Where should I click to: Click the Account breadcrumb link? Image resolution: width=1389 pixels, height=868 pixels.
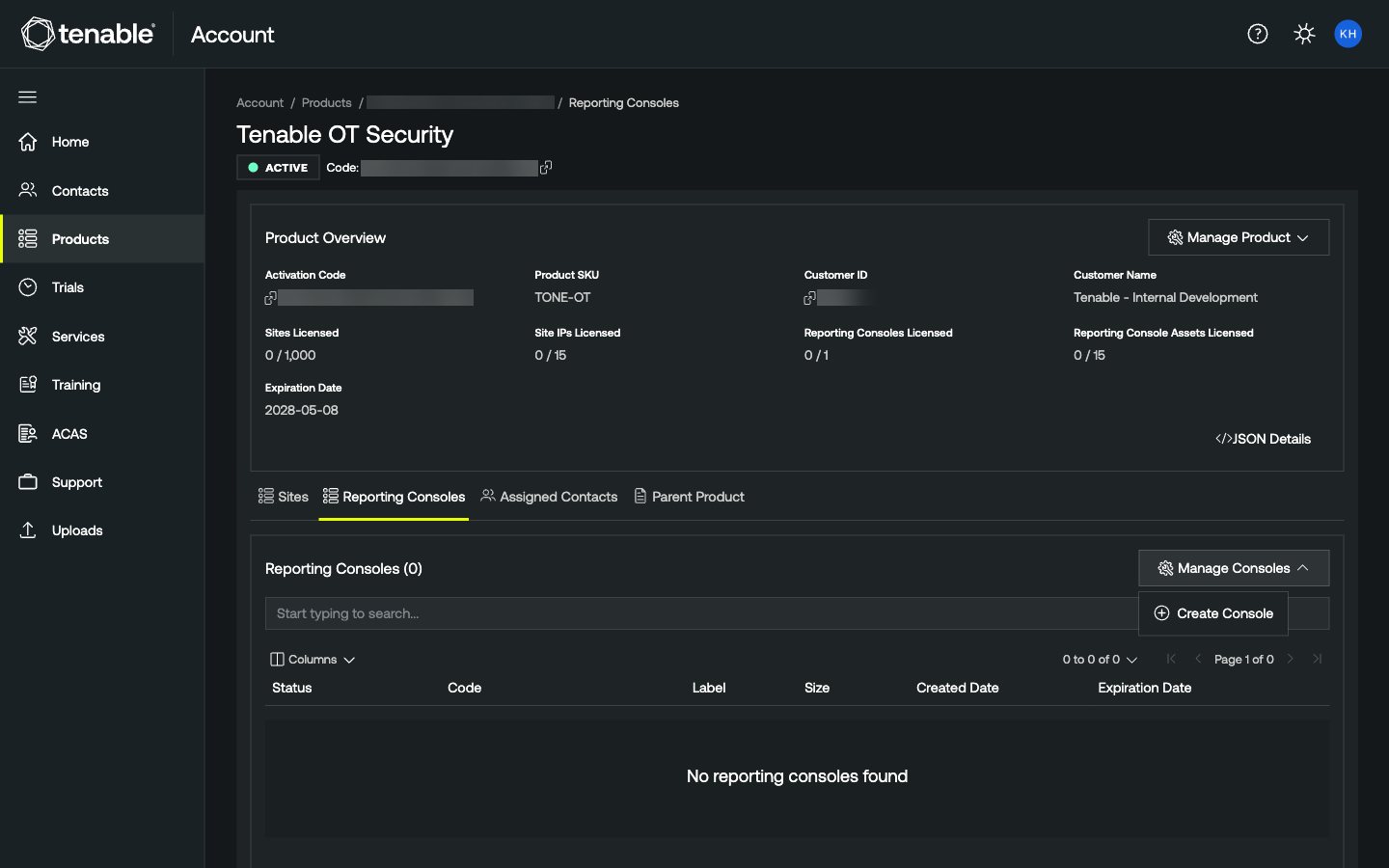tap(259, 103)
